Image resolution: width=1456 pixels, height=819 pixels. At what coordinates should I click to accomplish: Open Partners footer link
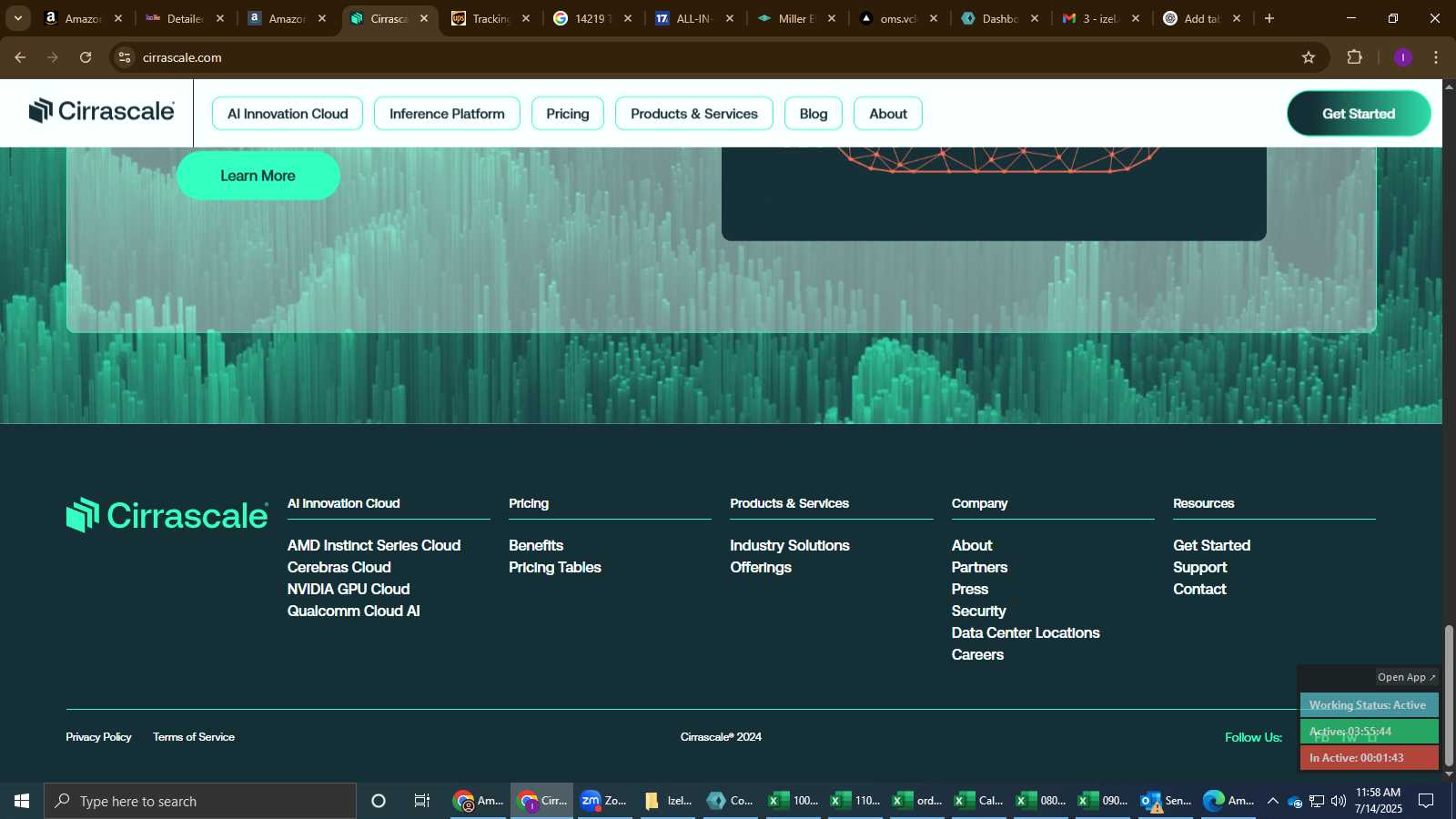[x=979, y=567]
